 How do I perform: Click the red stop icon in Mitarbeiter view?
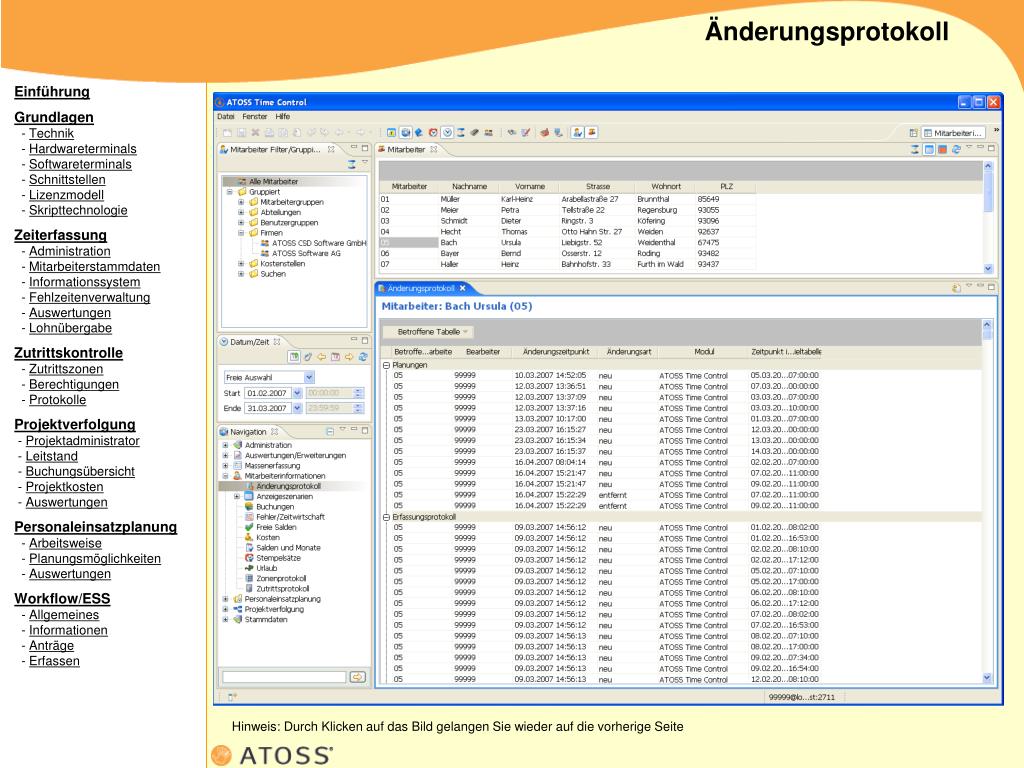tap(942, 150)
